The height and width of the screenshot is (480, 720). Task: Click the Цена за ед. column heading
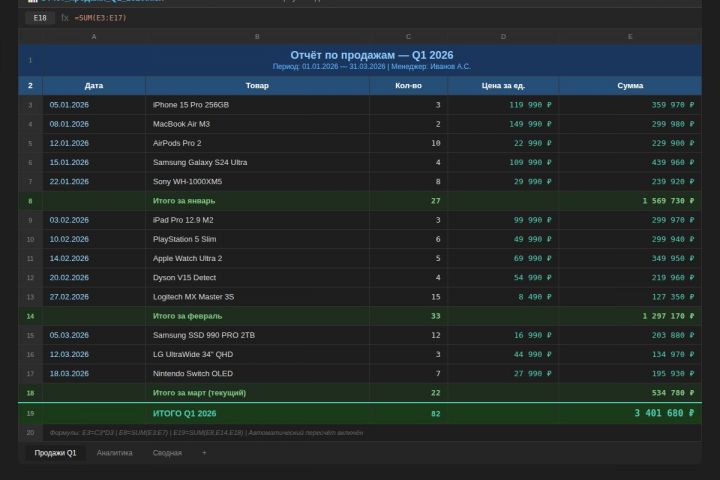coord(503,86)
